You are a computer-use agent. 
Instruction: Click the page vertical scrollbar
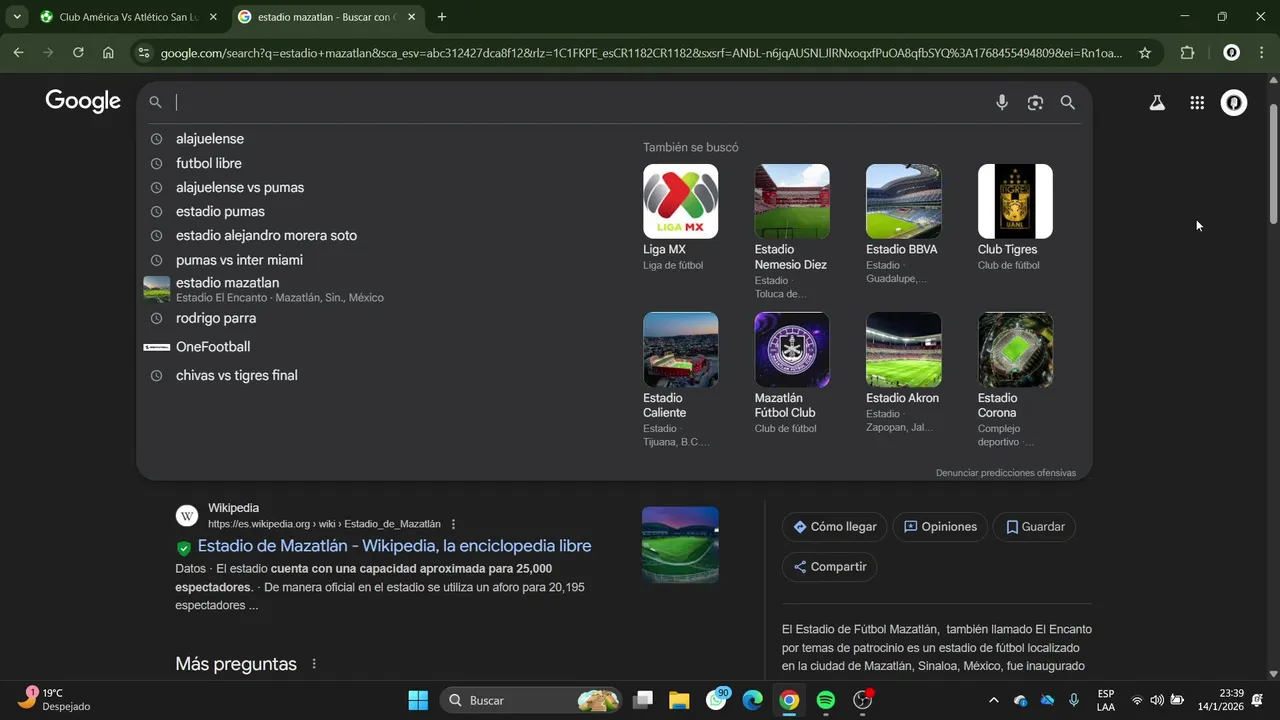coord(1273,163)
